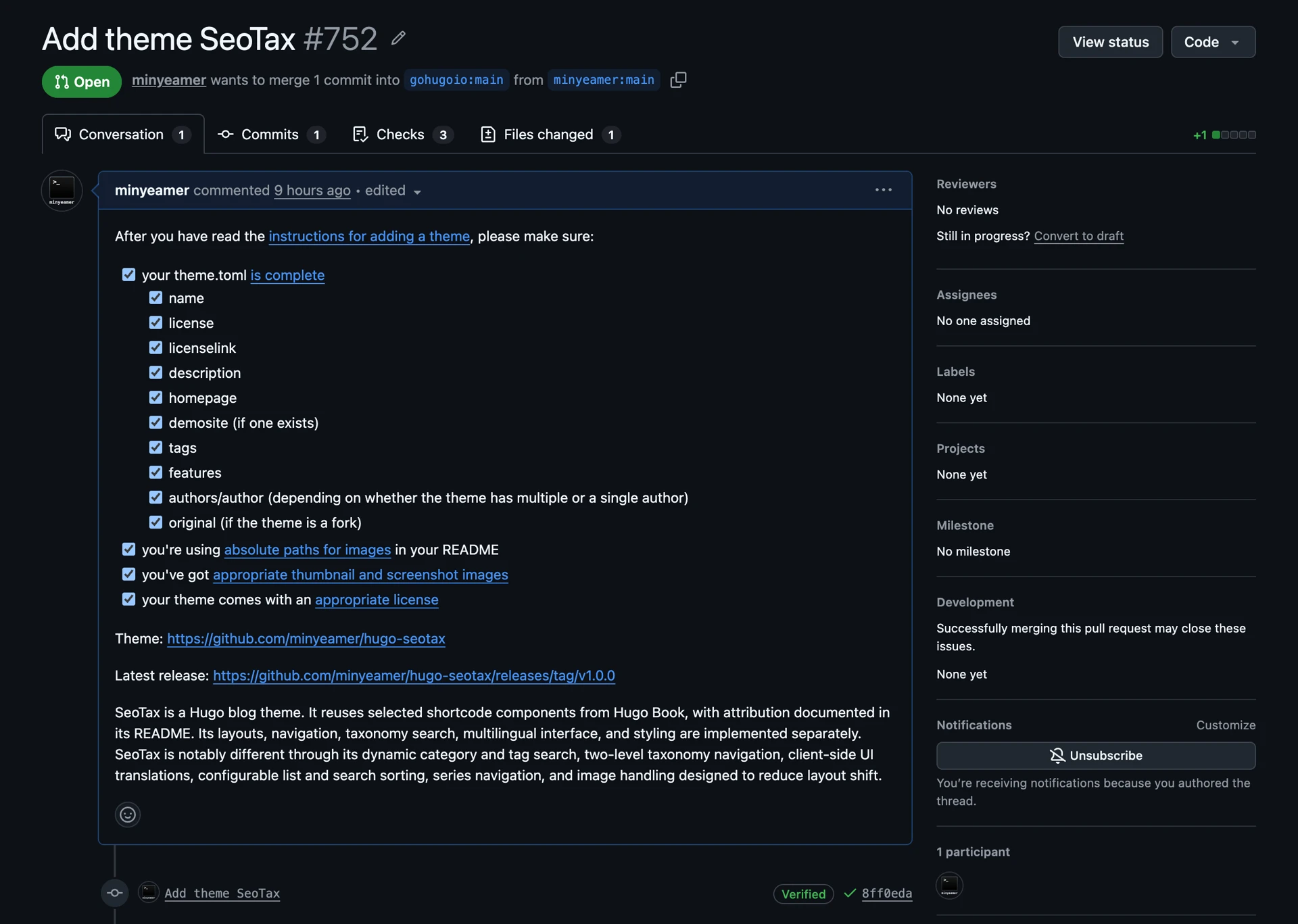Click minyeamer author name in comment header

152,191
